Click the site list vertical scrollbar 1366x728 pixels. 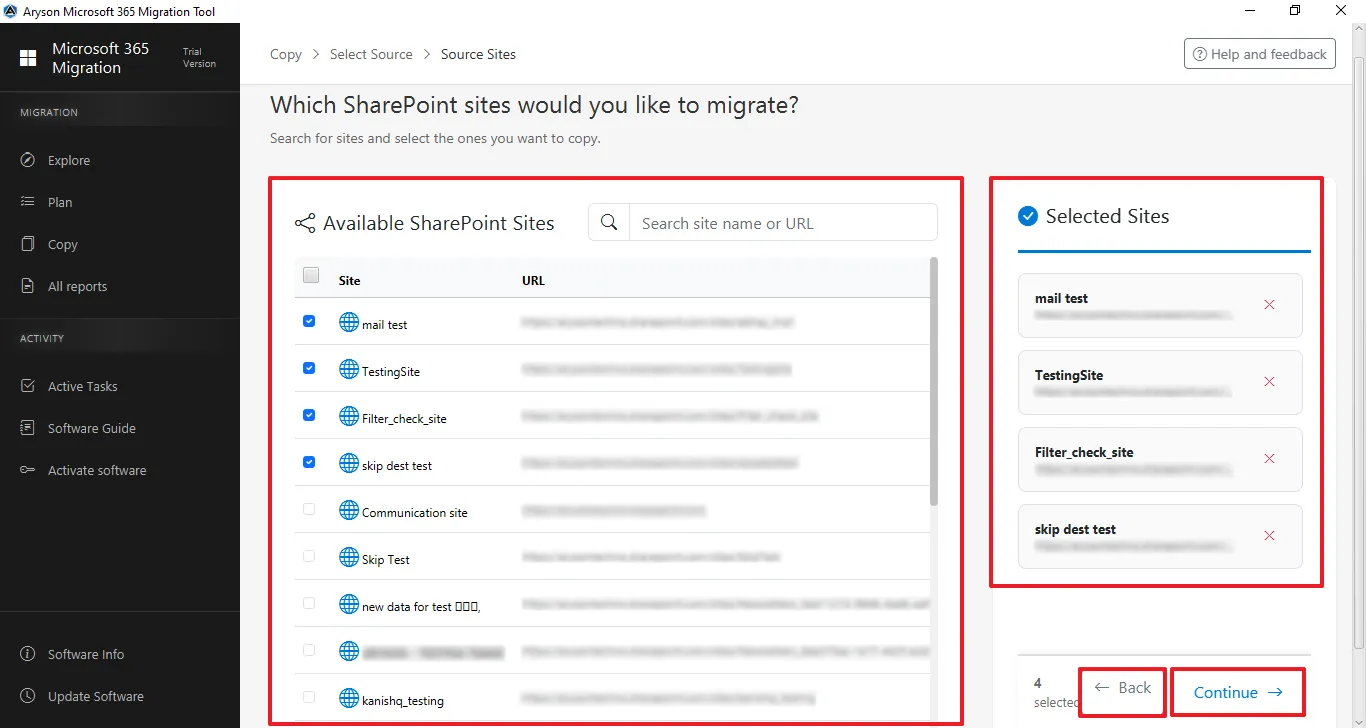pyautogui.click(x=934, y=380)
